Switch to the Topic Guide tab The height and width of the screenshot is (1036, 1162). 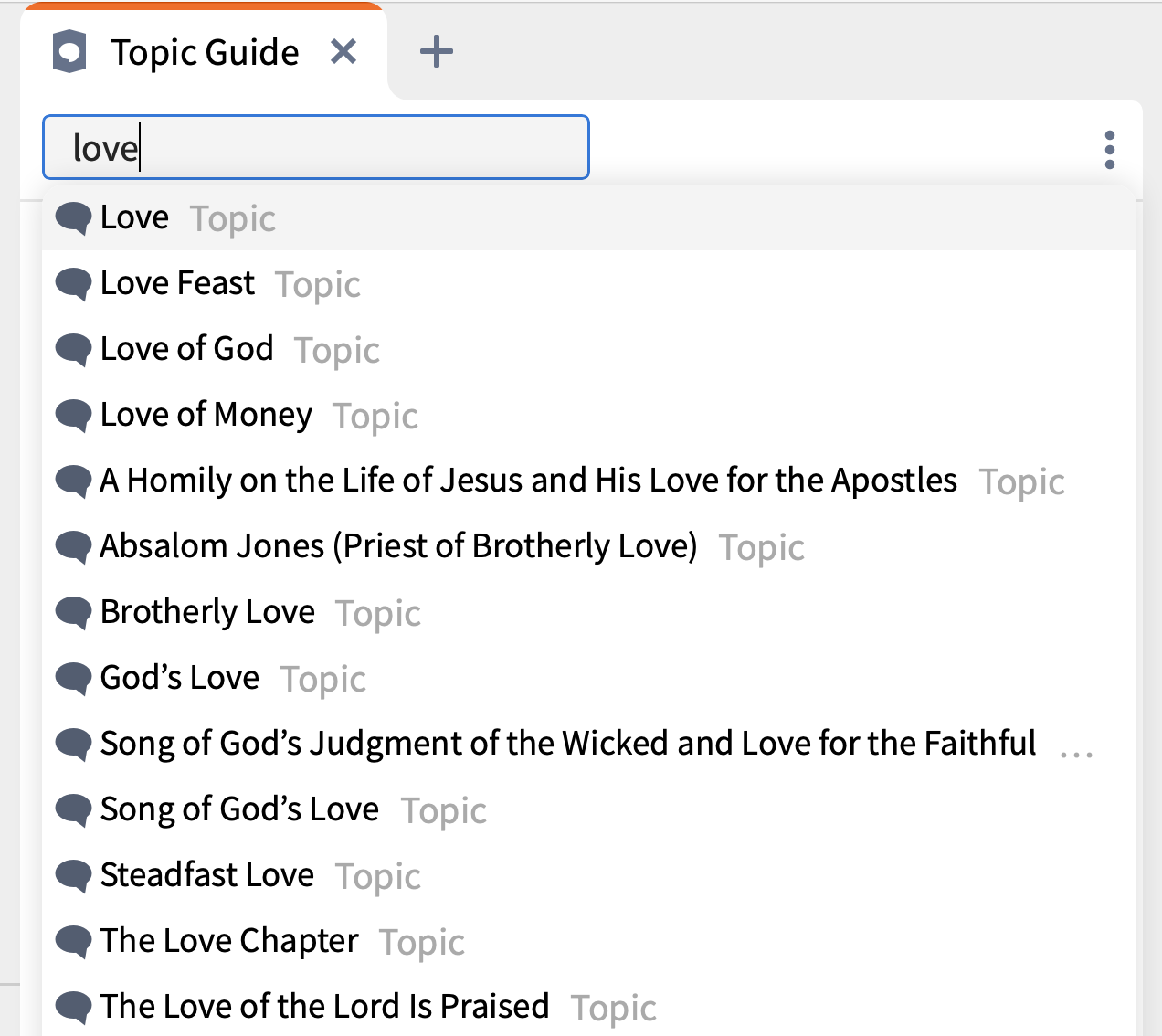coord(205,53)
